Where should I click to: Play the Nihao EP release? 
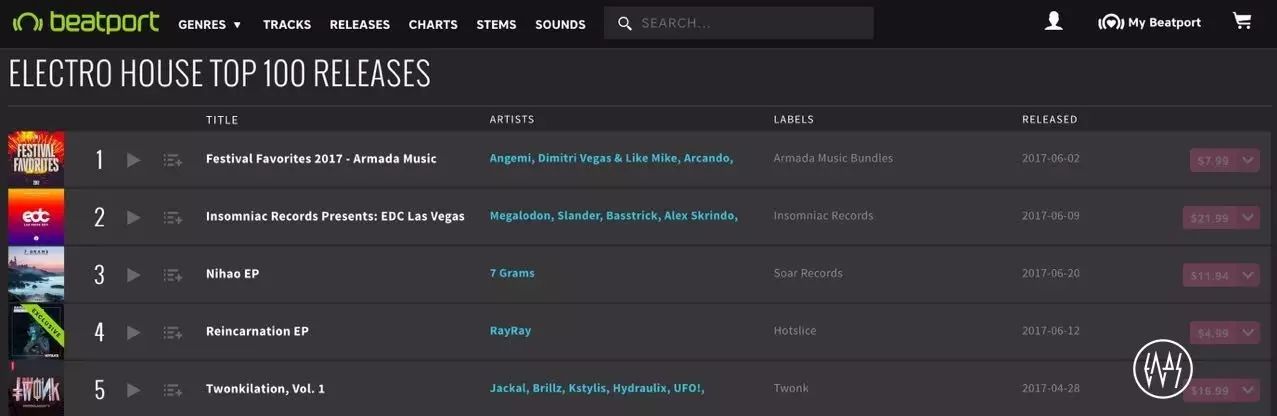coord(134,275)
